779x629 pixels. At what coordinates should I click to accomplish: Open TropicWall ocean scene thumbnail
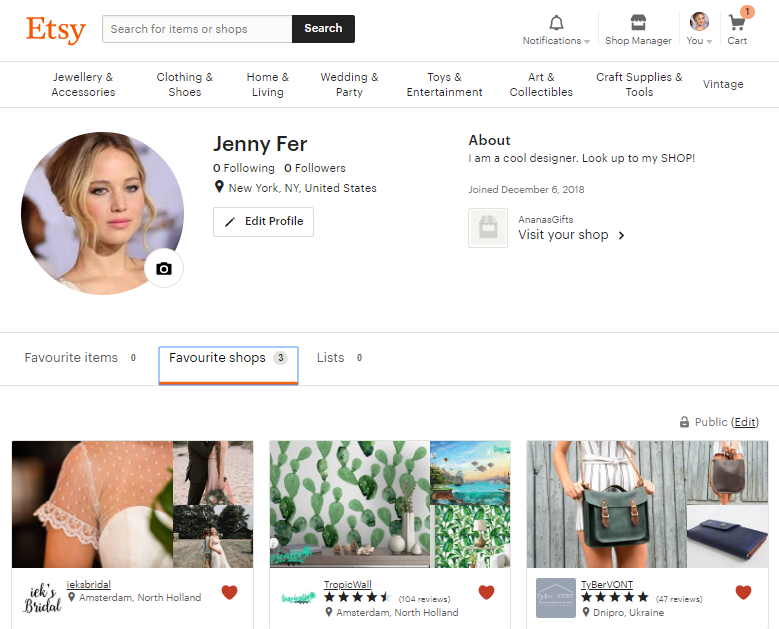pyautogui.click(x=470, y=472)
